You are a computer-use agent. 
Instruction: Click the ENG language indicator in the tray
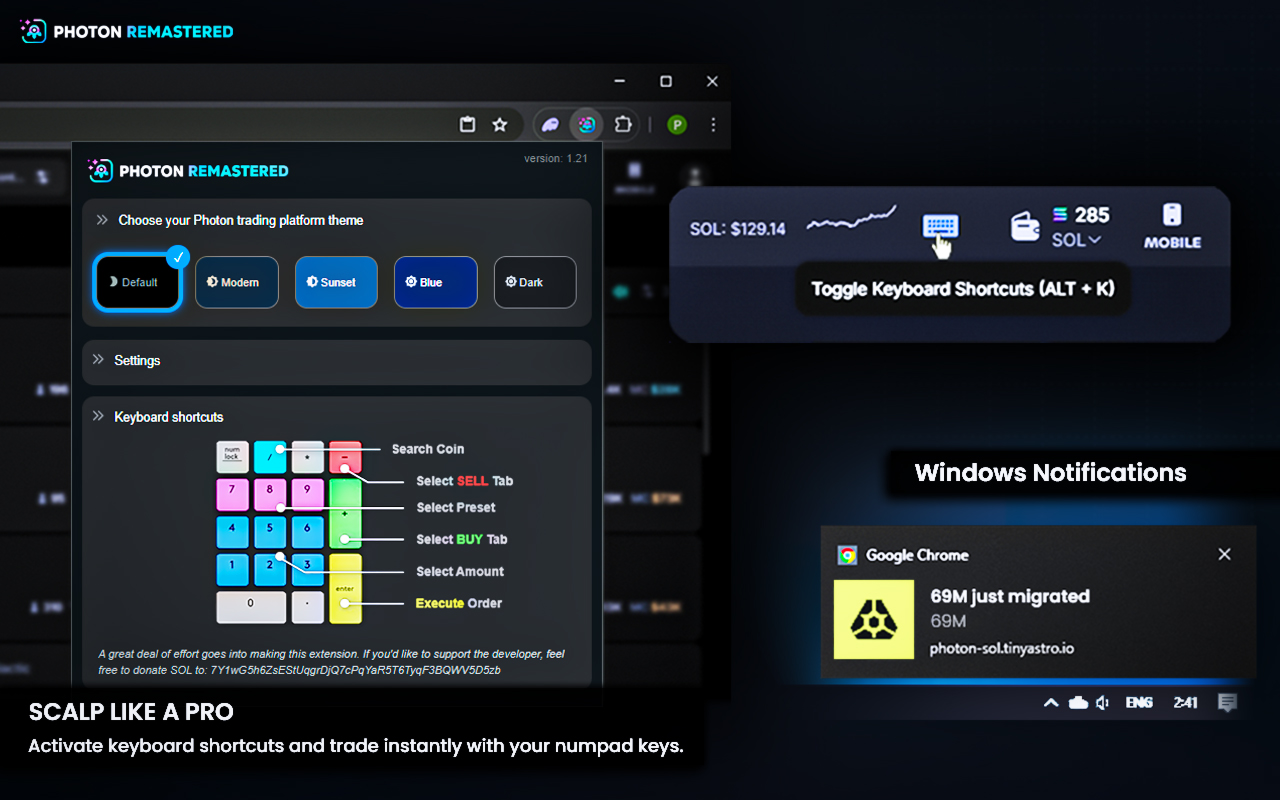[1139, 703]
